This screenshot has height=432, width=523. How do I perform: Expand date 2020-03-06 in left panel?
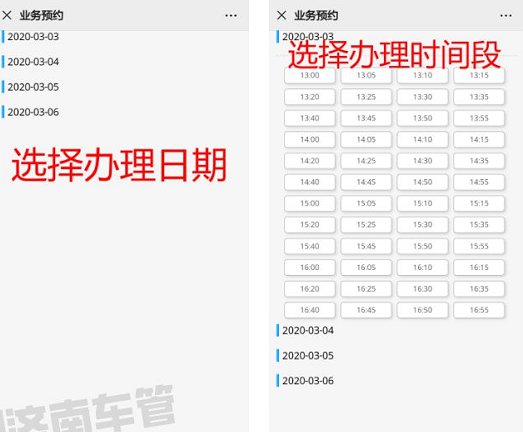click(33, 112)
